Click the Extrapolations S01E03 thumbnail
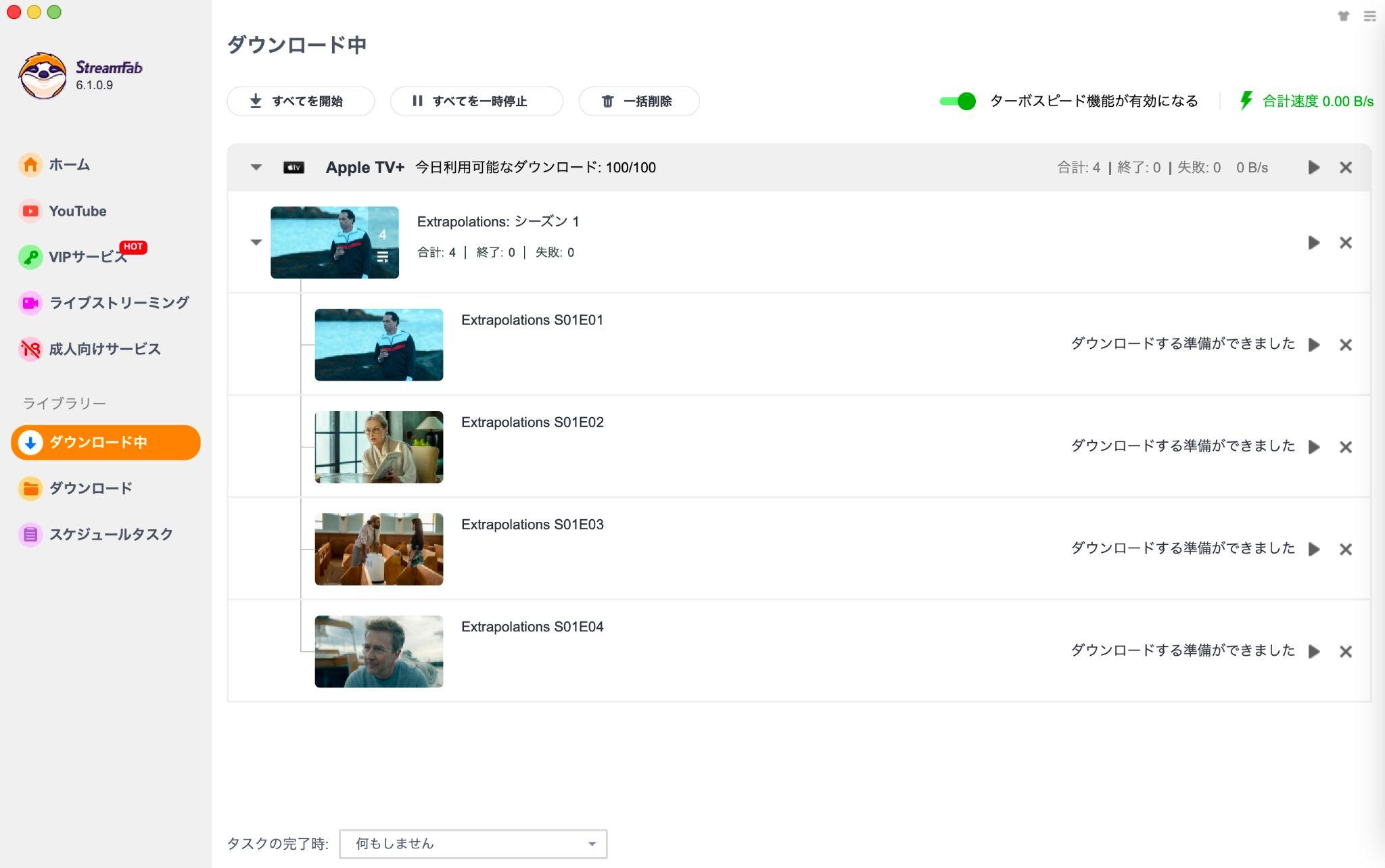1385x868 pixels. [x=379, y=549]
